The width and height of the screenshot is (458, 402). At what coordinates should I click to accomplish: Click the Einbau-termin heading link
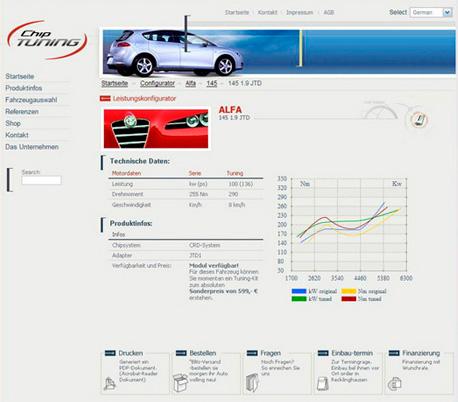[352, 353]
